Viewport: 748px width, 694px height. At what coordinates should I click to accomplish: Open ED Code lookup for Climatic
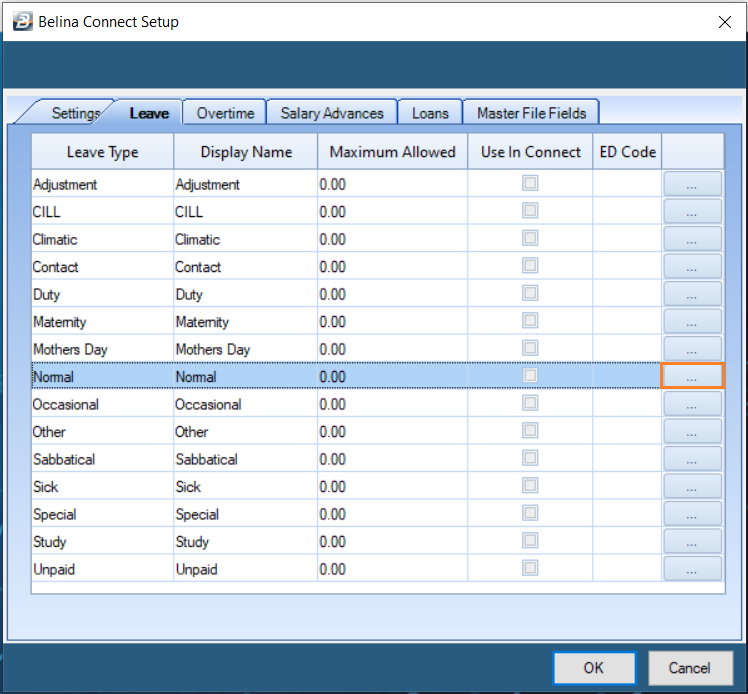(x=692, y=239)
